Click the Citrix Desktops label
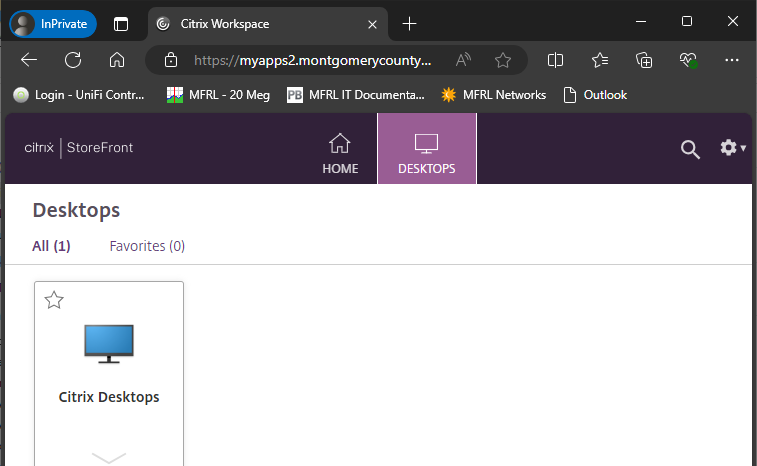The height and width of the screenshot is (466, 757). point(109,397)
